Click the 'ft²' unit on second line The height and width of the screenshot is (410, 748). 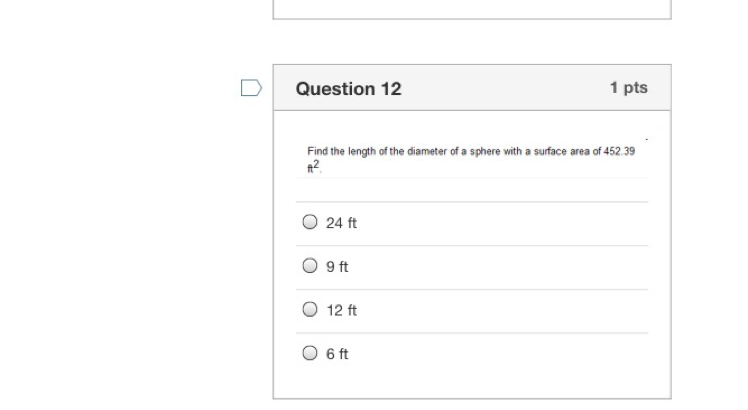(x=313, y=167)
